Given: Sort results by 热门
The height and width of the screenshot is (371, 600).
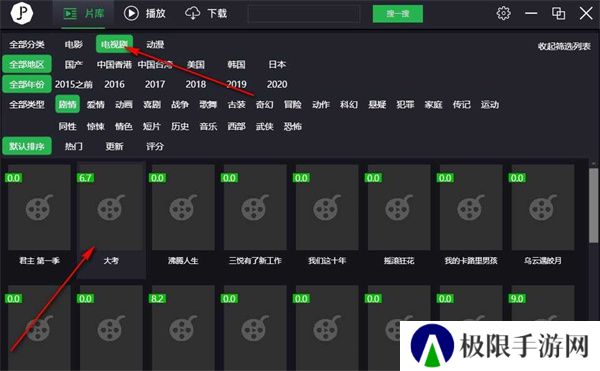Looking at the screenshot, I should point(73,146).
